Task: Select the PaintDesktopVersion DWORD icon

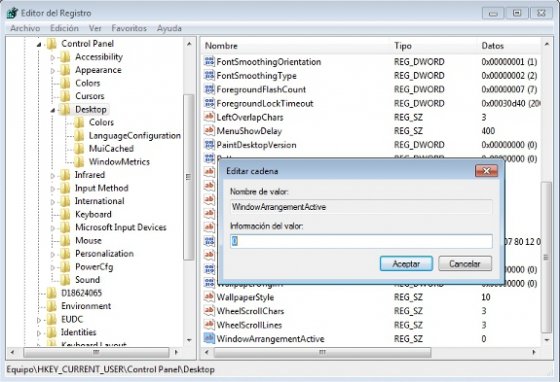Action: click(x=209, y=144)
